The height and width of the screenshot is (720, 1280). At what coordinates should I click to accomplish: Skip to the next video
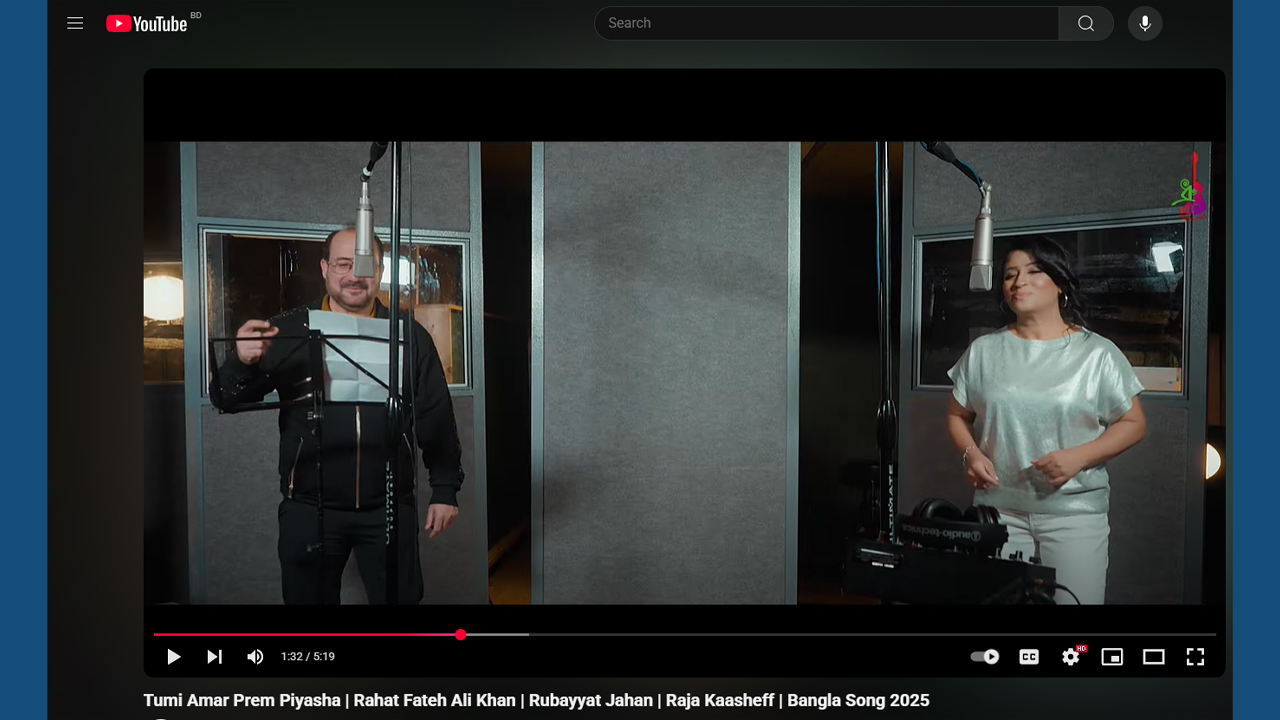[214, 657]
